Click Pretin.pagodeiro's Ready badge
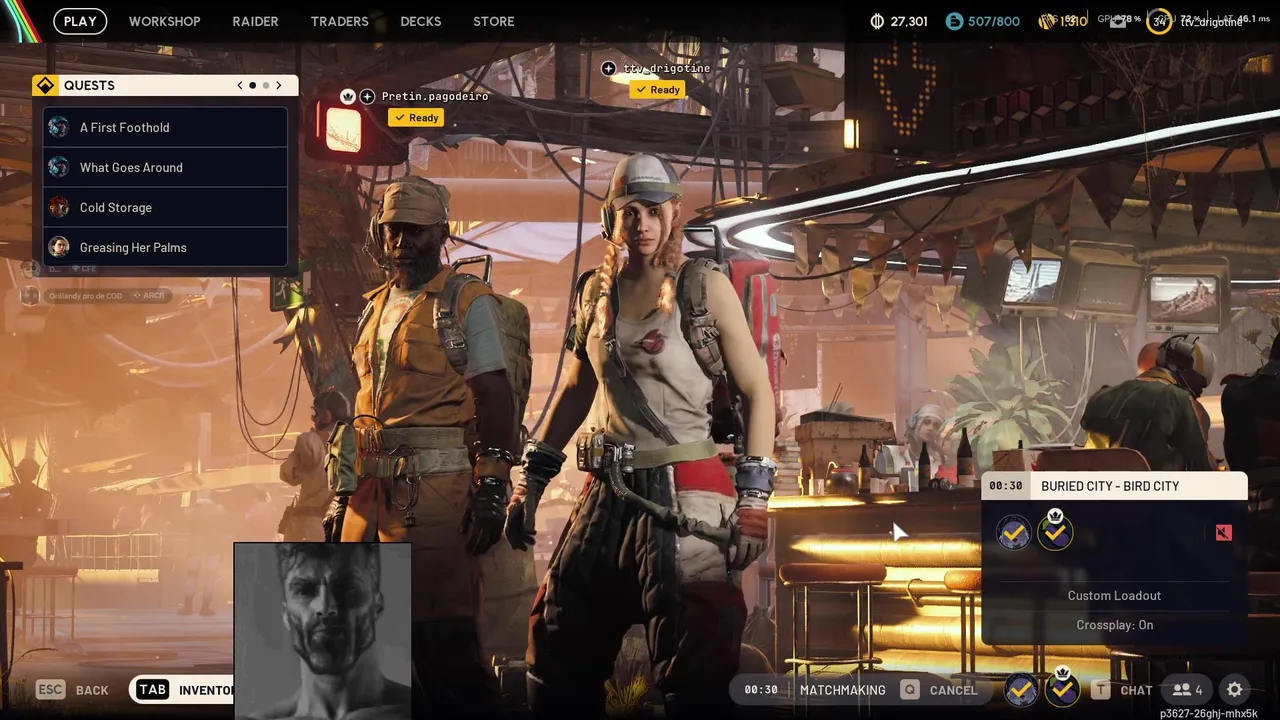Screen dimensions: 1280x720 (416, 118)
